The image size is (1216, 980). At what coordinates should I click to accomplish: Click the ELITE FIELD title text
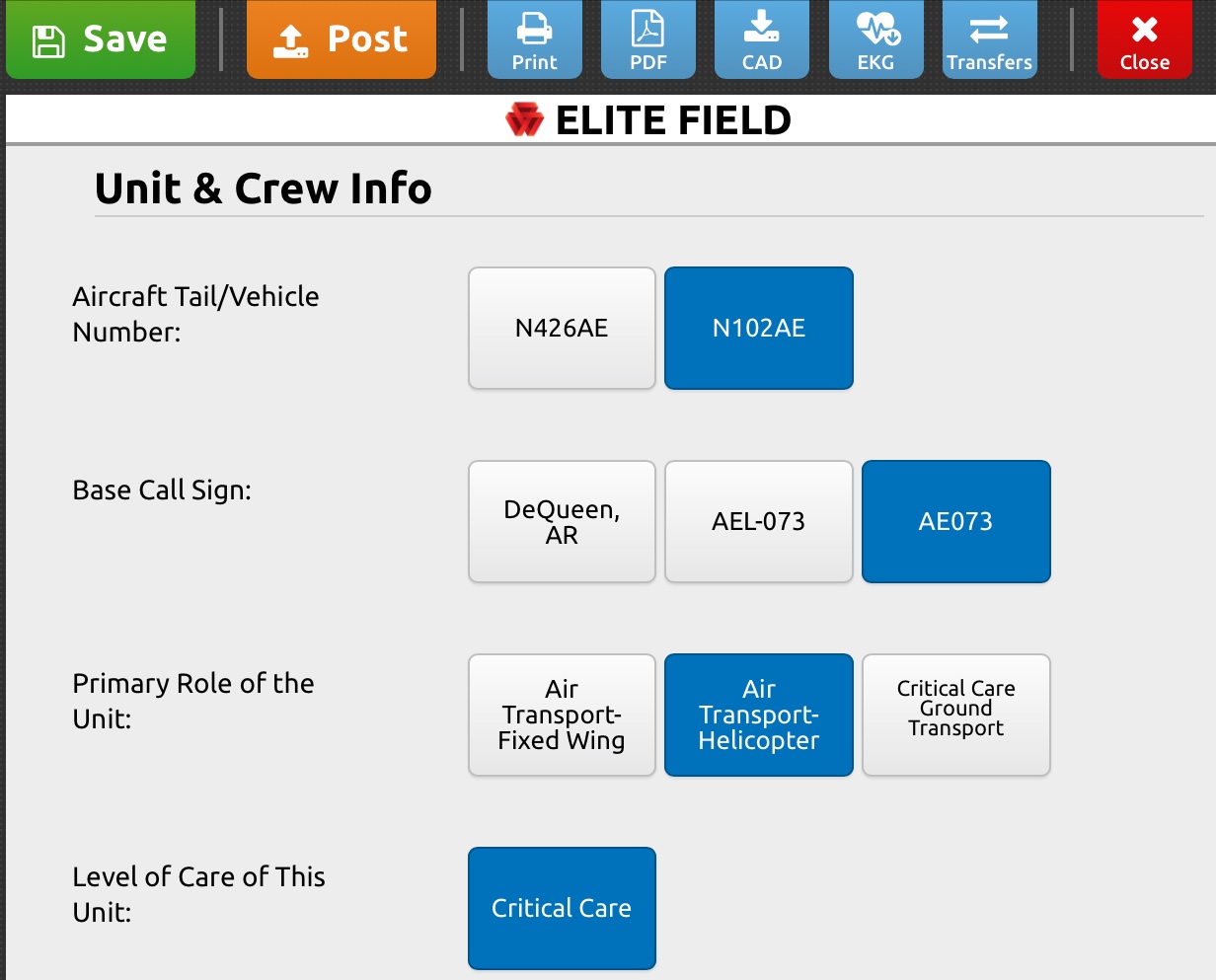click(x=673, y=120)
